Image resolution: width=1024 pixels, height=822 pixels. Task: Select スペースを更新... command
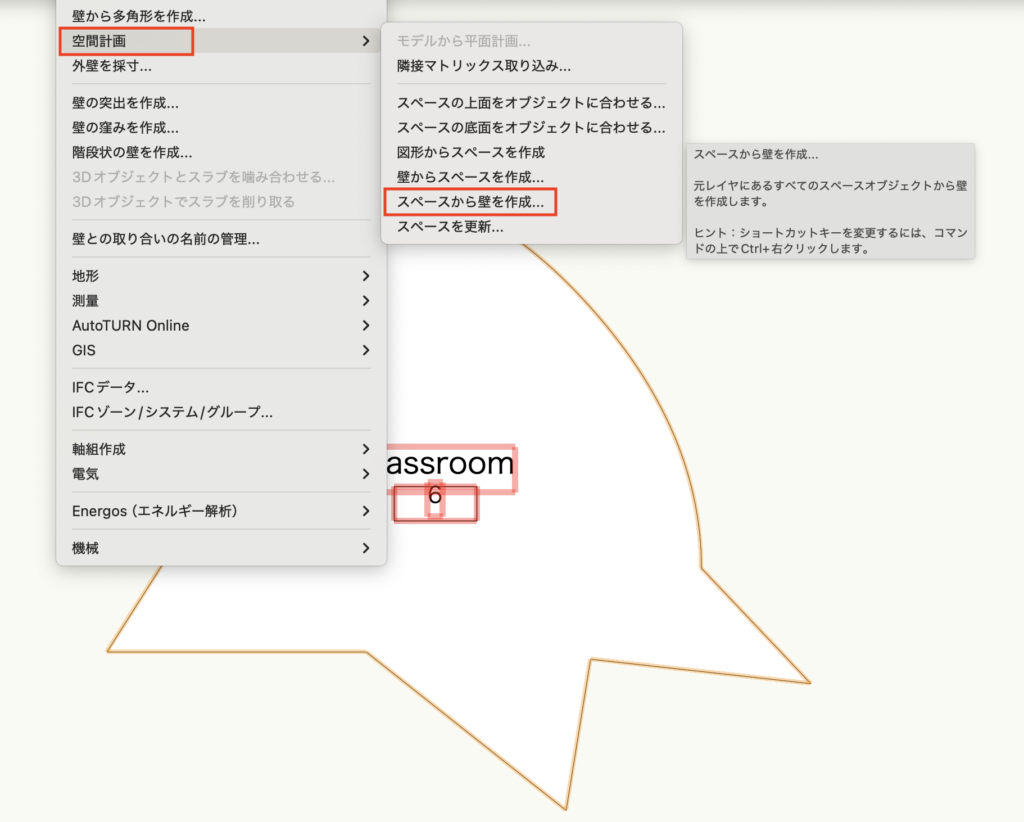pos(450,227)
